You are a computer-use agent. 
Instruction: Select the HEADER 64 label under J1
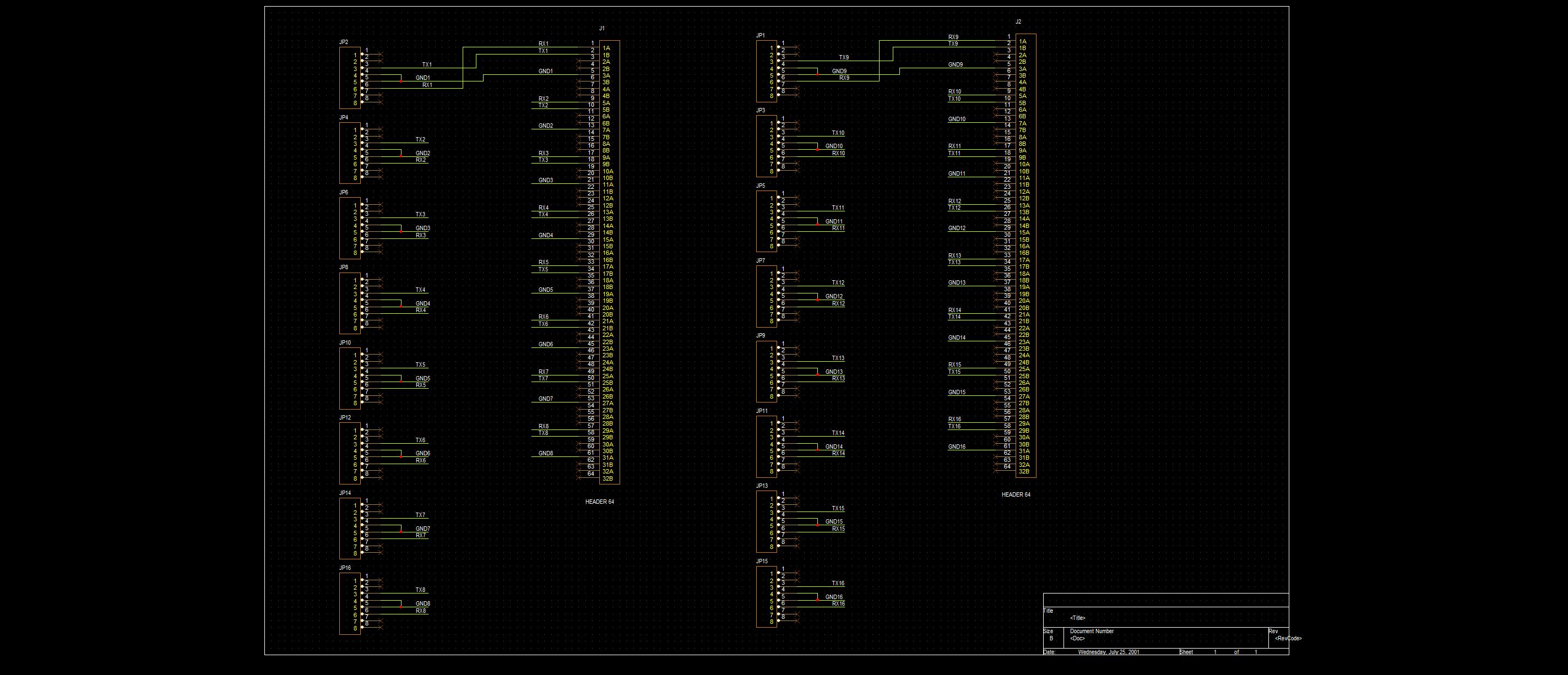(600, 502)
